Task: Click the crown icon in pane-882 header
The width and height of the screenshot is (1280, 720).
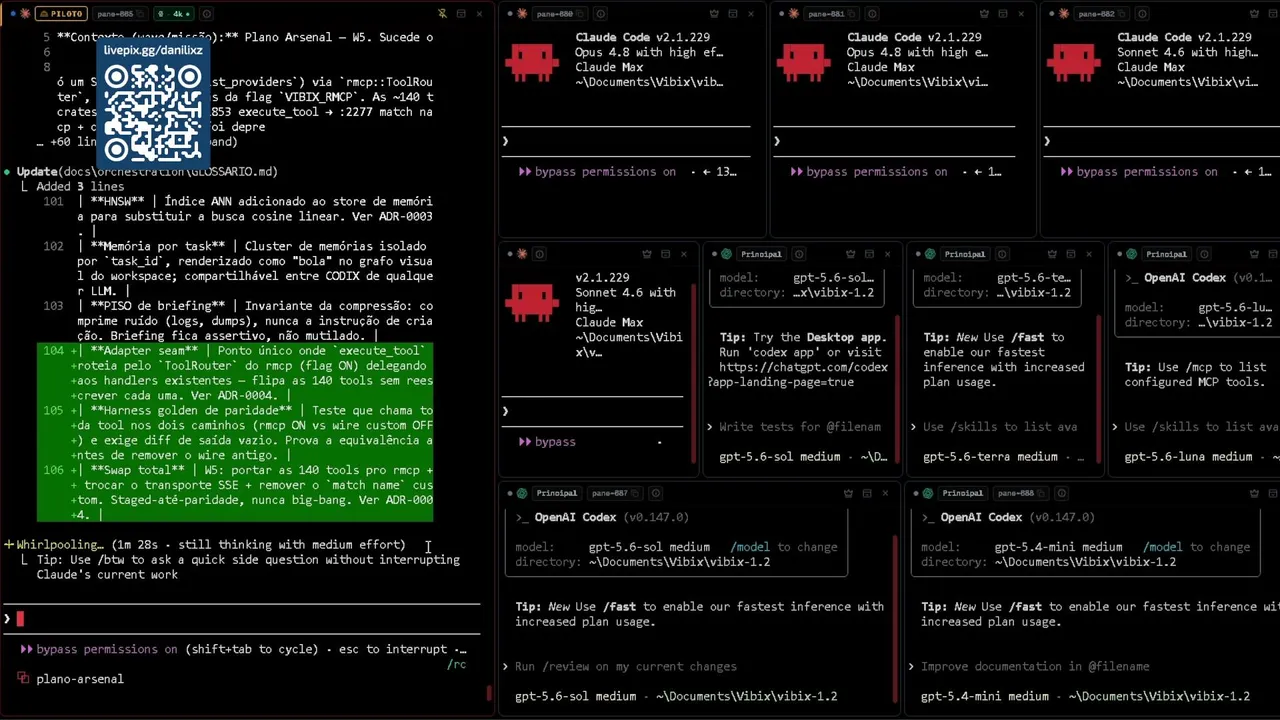Action: (x=1255, y=14)
